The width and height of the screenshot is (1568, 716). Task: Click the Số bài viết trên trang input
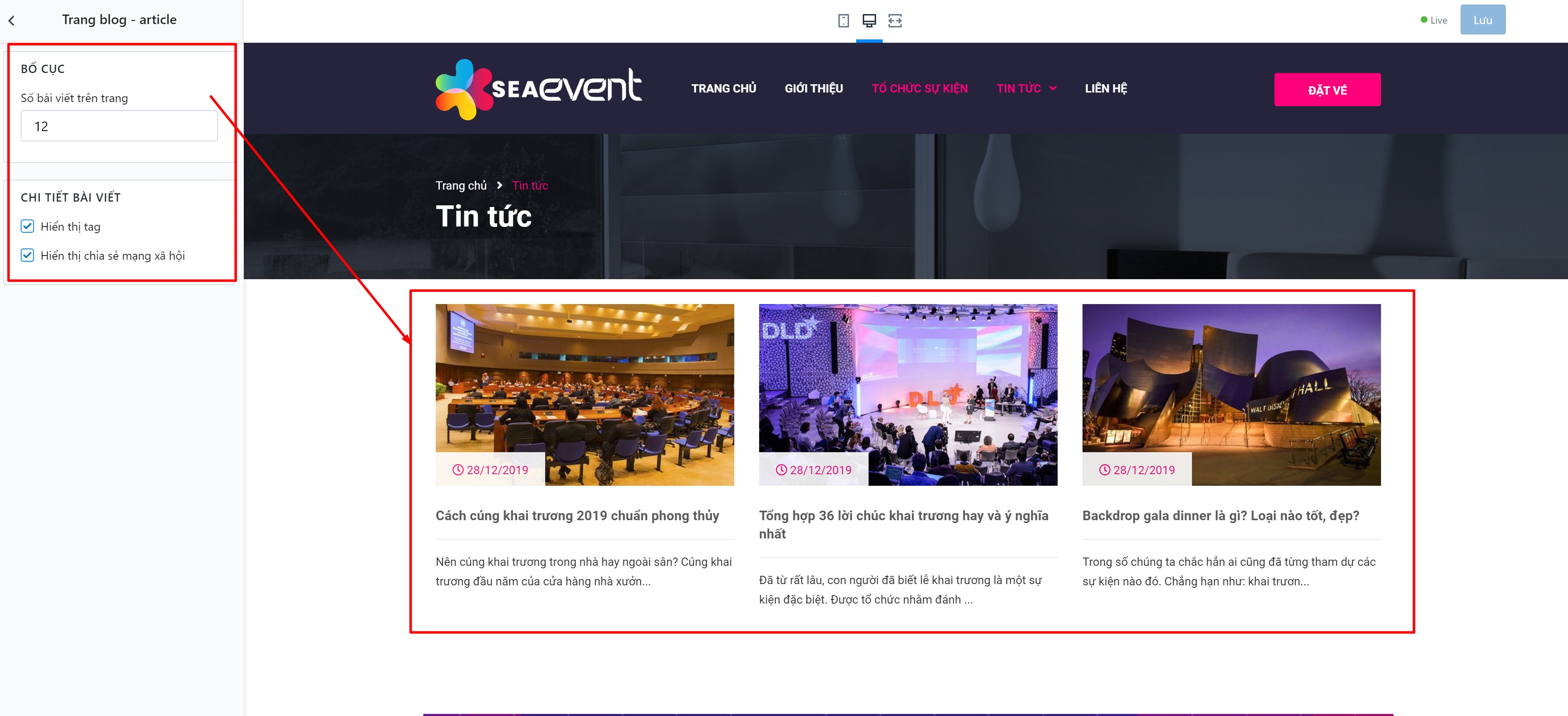click(119, 126)
